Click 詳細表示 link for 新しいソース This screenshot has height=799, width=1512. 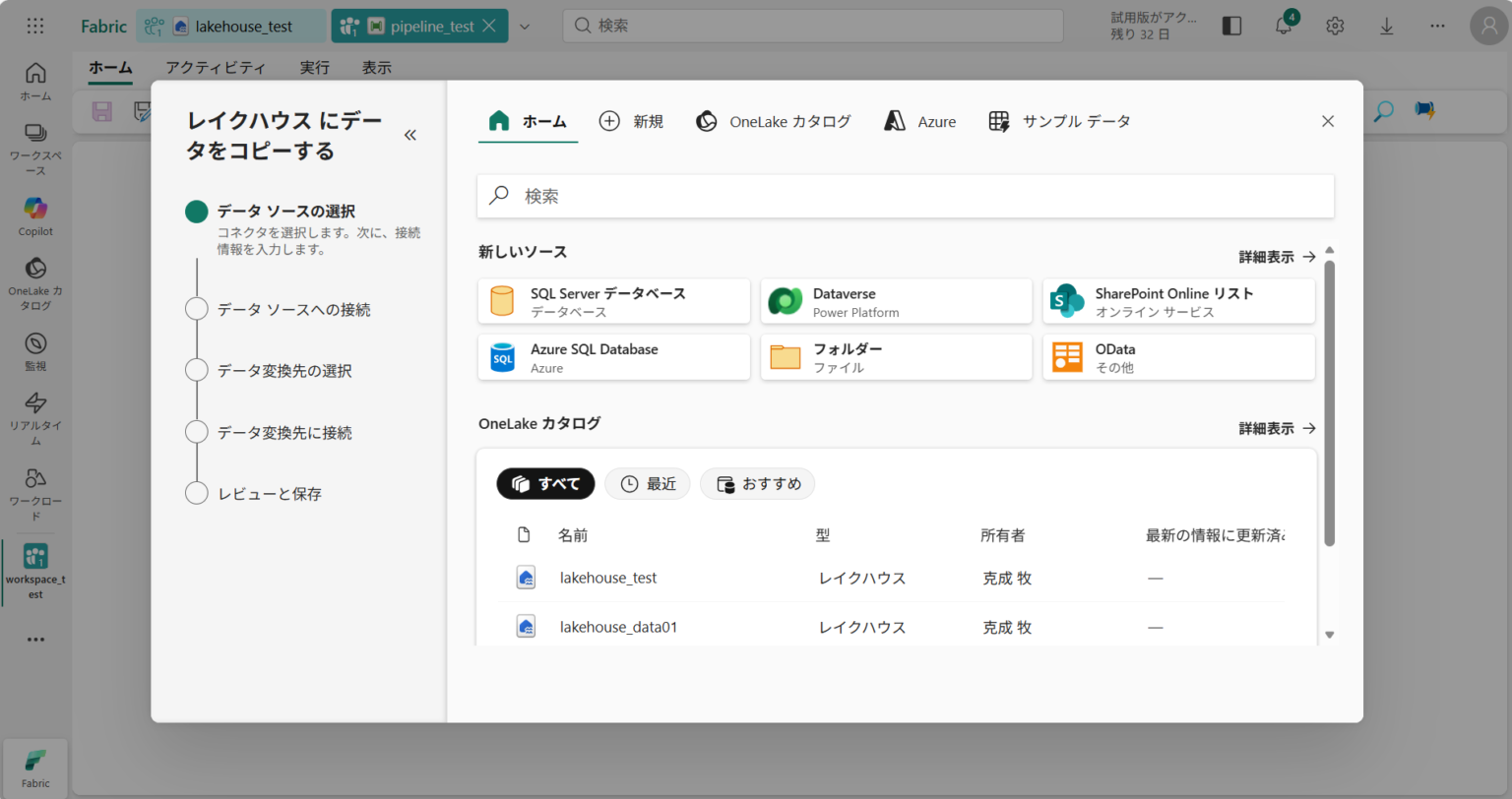click(x=1277, y=257)
